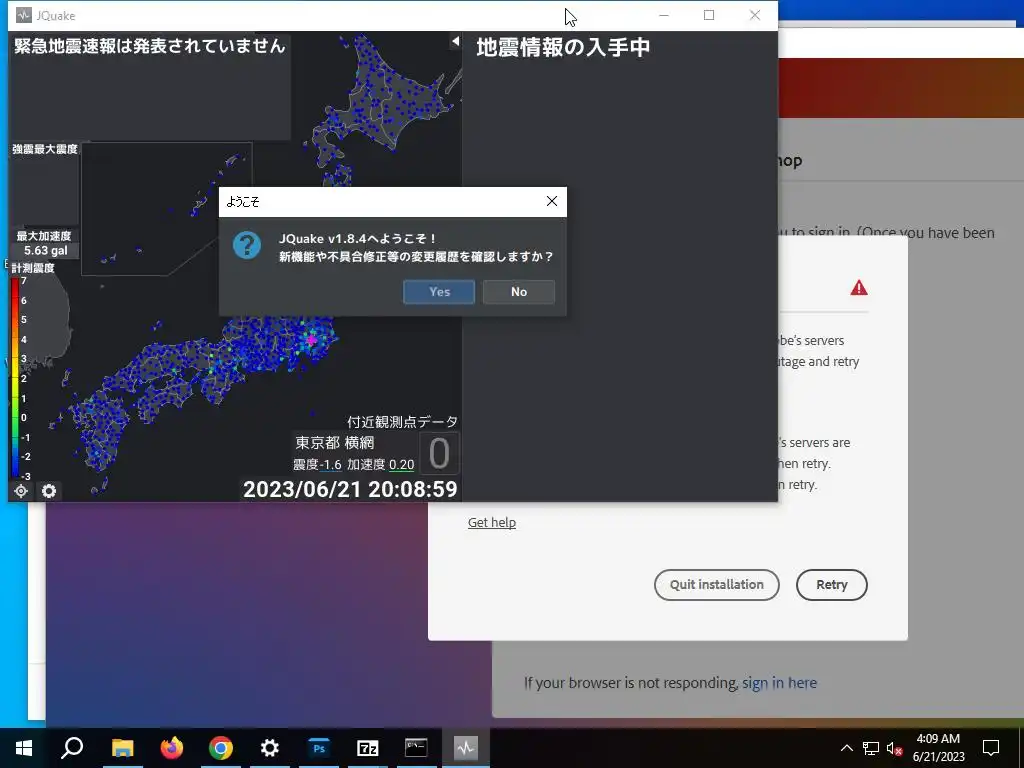Close the JQuake window
The width and height of the screenshot is (1024, 768).
[x=755, y=15]
